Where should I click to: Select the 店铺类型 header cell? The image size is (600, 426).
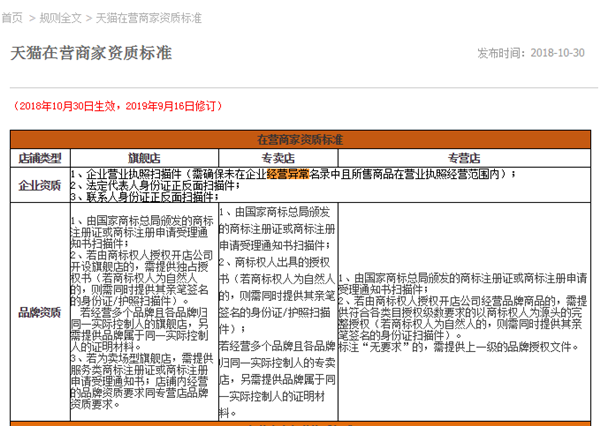tap(40, 158)
